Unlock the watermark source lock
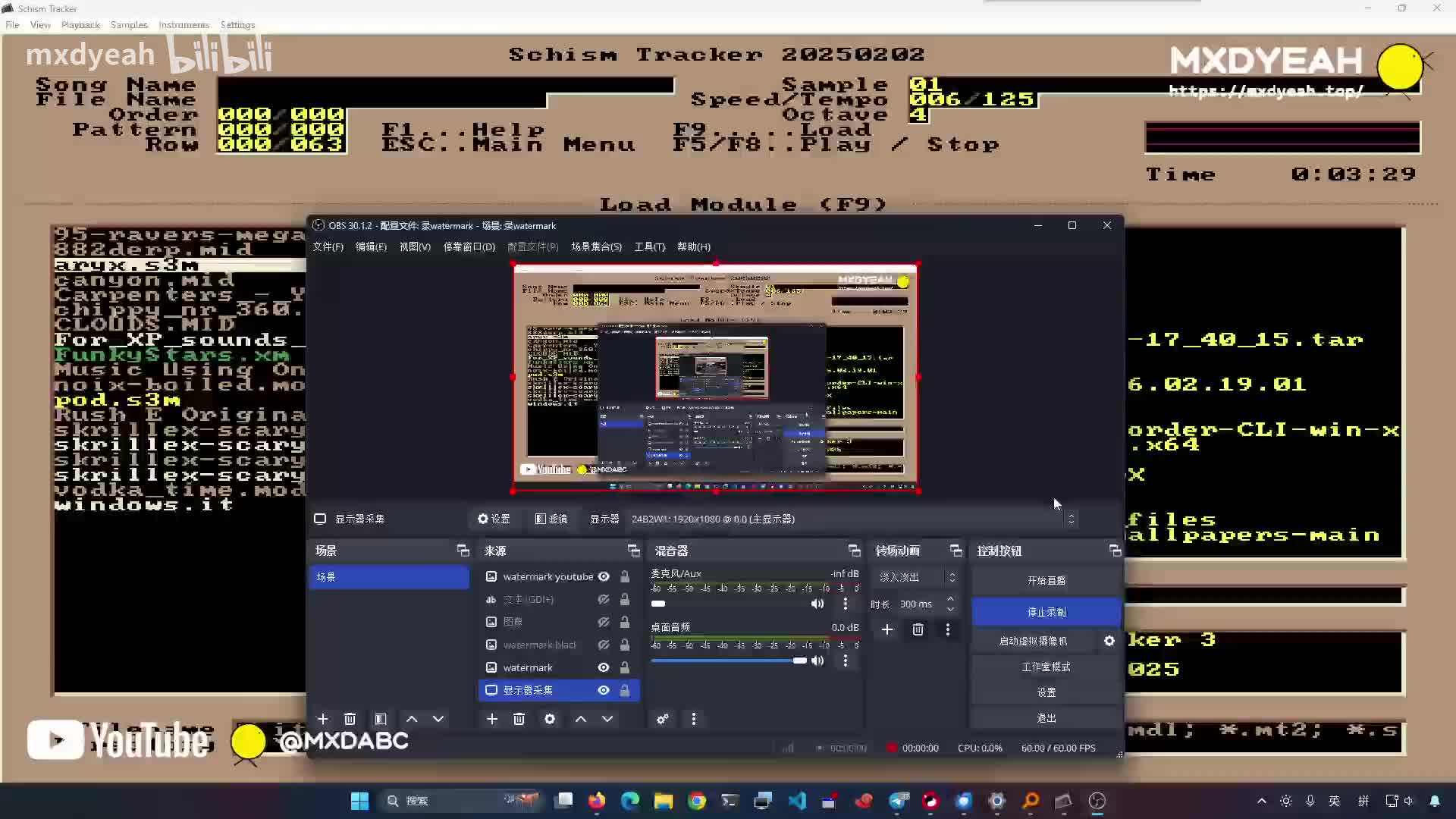 (x=625, y=668)
